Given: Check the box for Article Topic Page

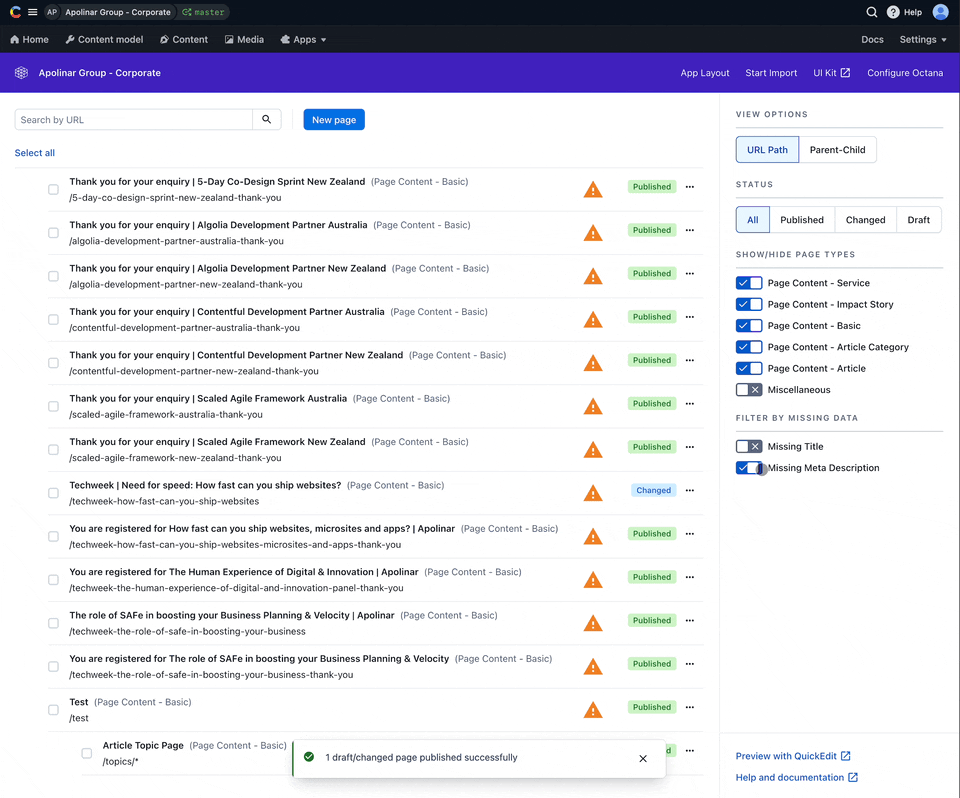Looking at the screenshot, I should pos(87,753).
